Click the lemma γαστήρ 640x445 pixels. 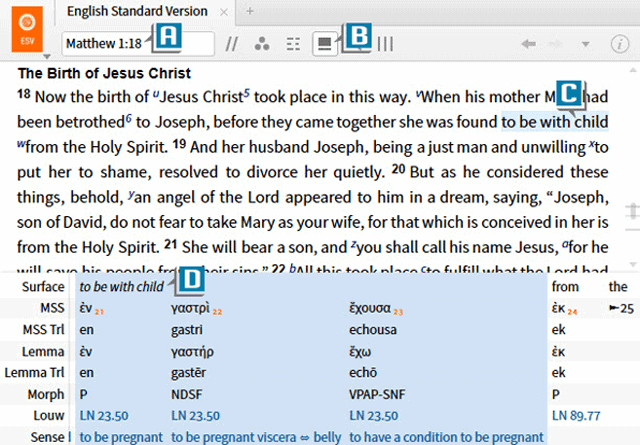click(x=192, y=352)
